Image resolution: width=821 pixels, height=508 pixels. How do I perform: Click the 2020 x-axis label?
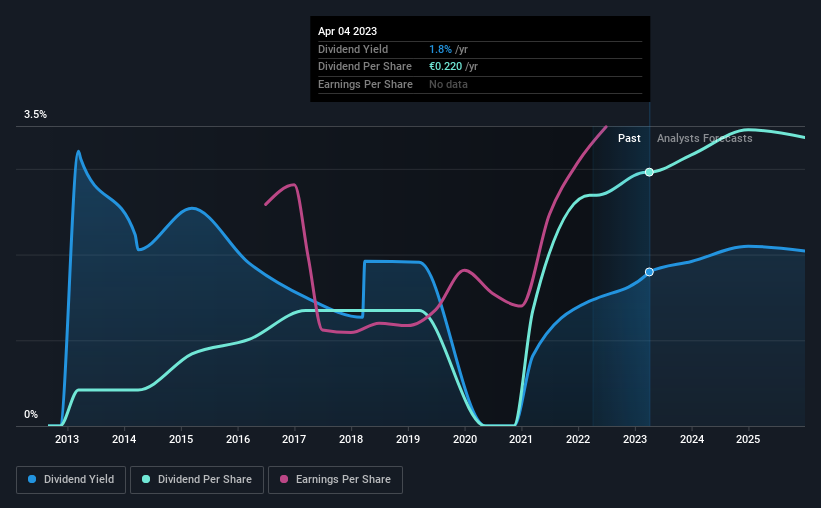465,439
